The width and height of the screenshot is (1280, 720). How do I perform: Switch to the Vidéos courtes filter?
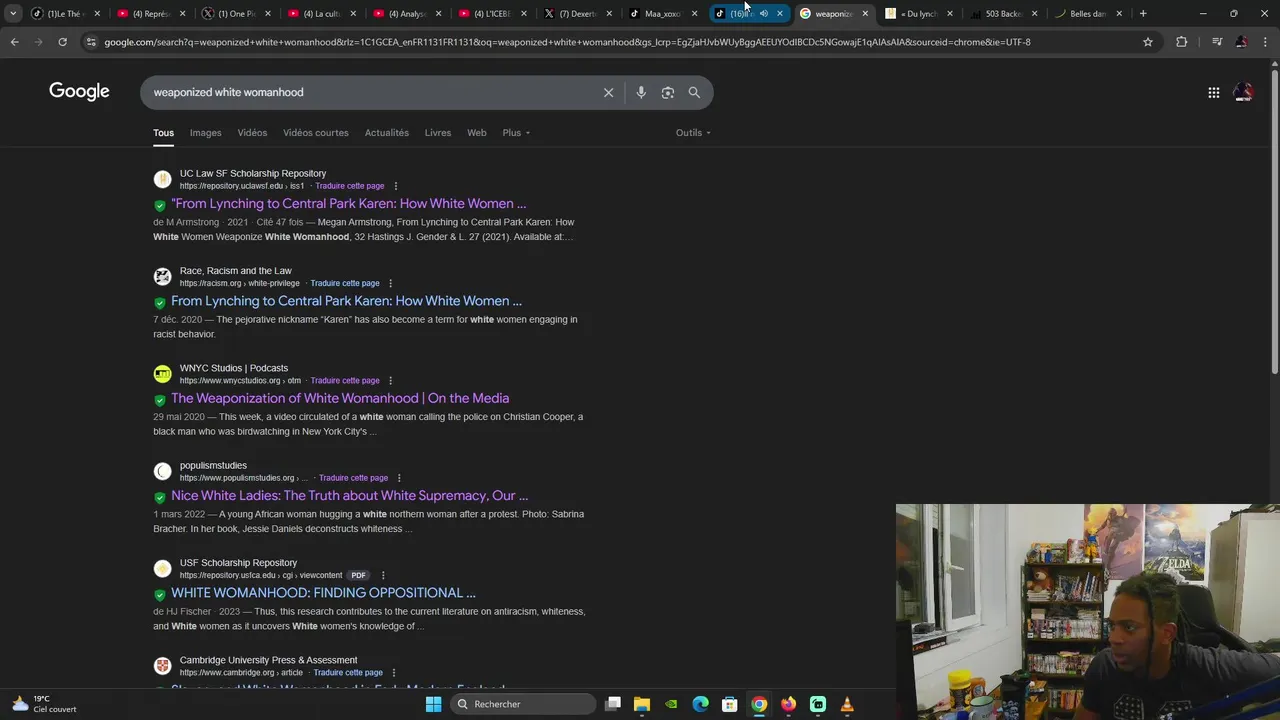click(x=316, y=133)
